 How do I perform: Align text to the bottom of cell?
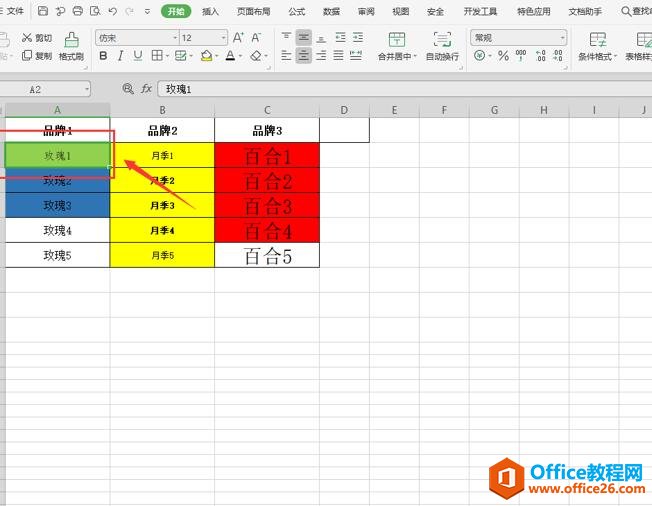(321, 38)
